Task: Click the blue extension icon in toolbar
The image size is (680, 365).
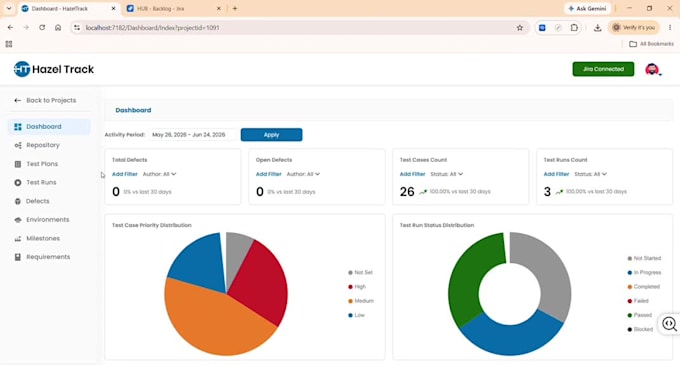Action: [x=542, y=28]
